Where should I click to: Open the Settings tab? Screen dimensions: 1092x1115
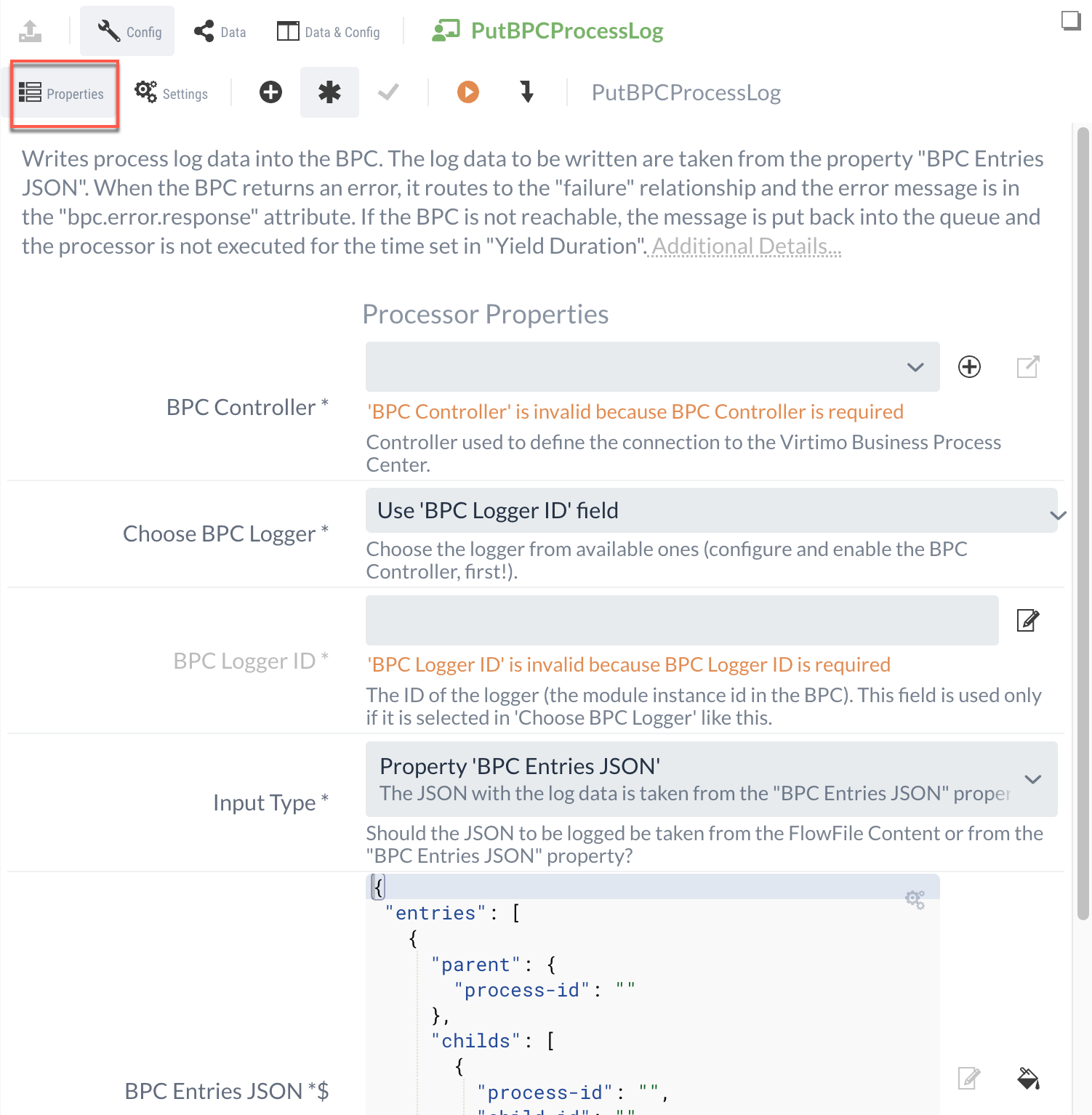click(x=172, y=93)
